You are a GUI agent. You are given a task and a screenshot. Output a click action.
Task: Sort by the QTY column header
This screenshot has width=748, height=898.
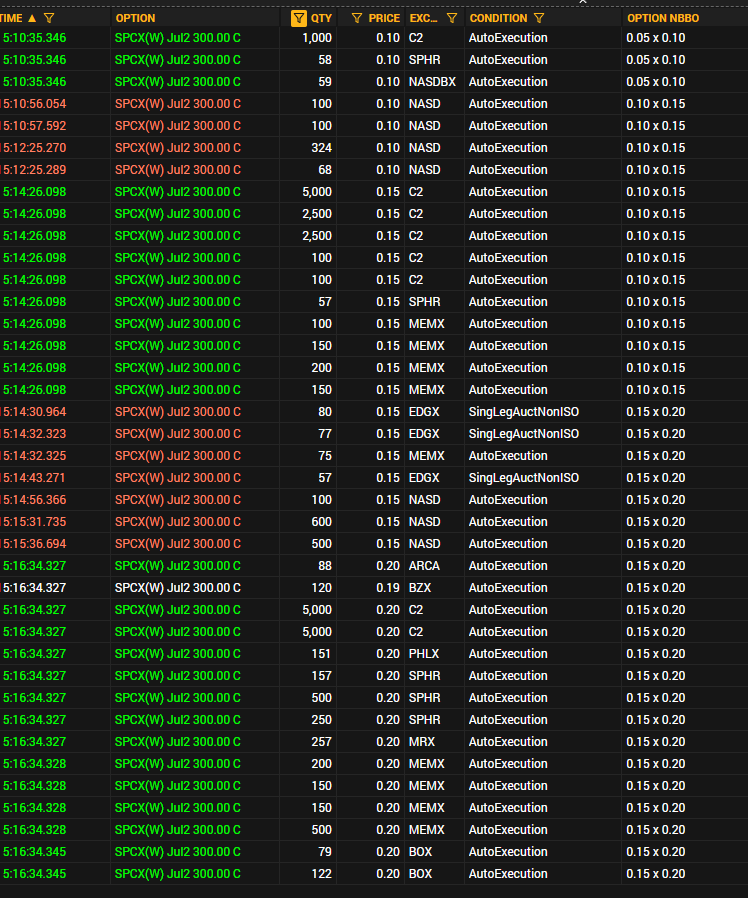[321, 18]
